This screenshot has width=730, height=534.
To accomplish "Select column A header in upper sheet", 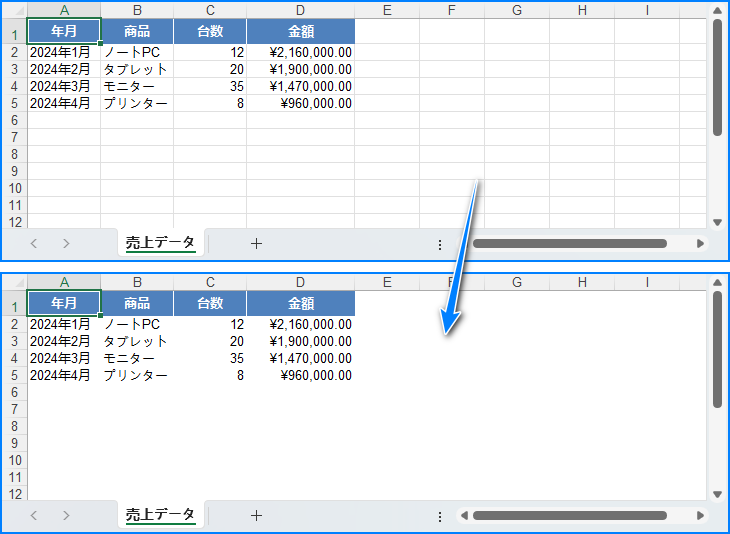I will point(64,10).
